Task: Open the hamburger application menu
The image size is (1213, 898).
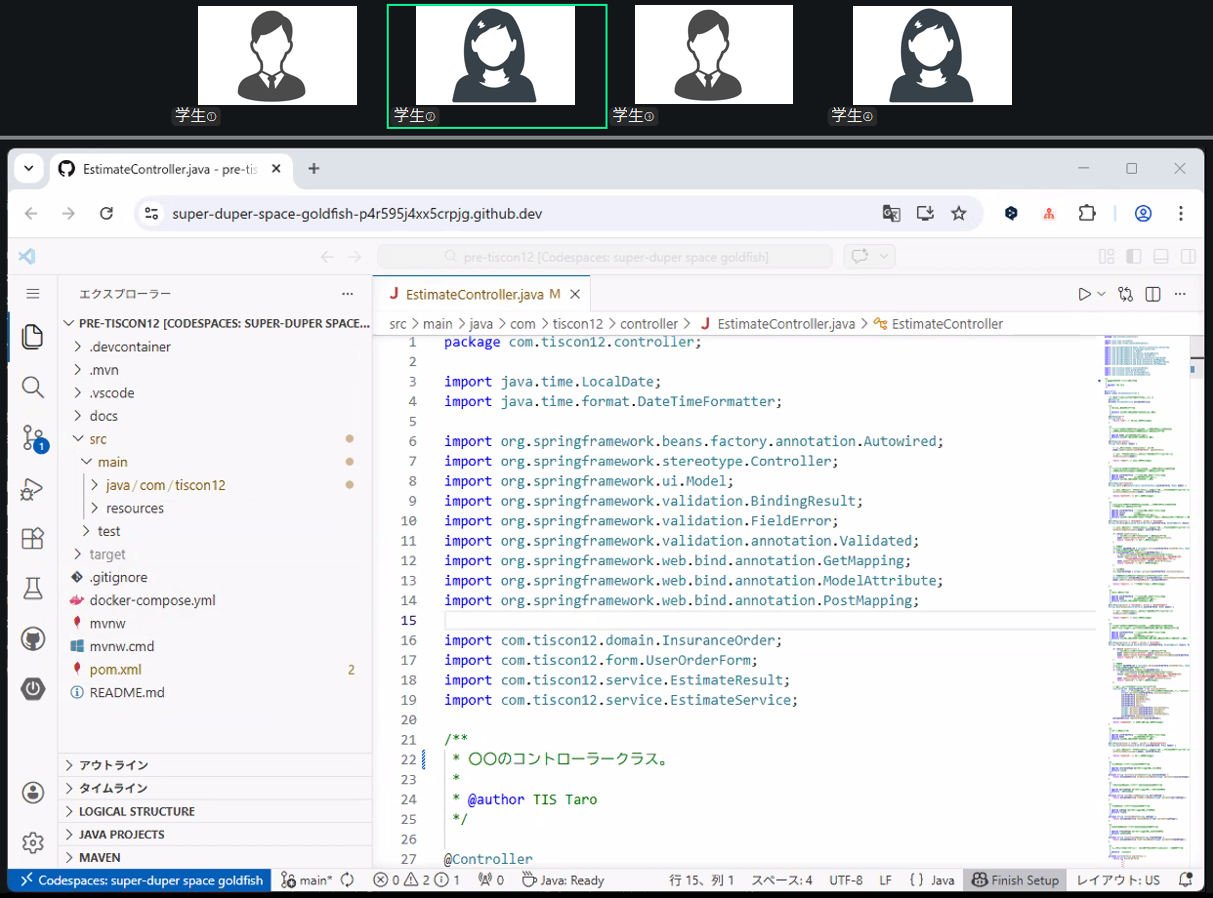Action: (x=33, y=294)
